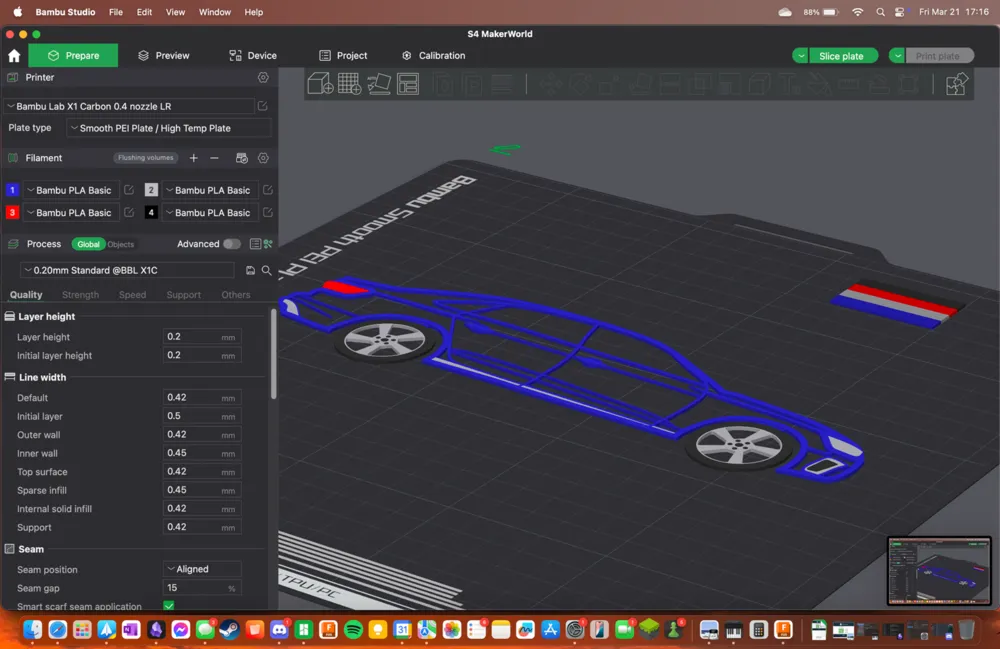Click the setting list icon beside Advanced
The height and width of the screenshot is (649, 1000).
[255, 244]
